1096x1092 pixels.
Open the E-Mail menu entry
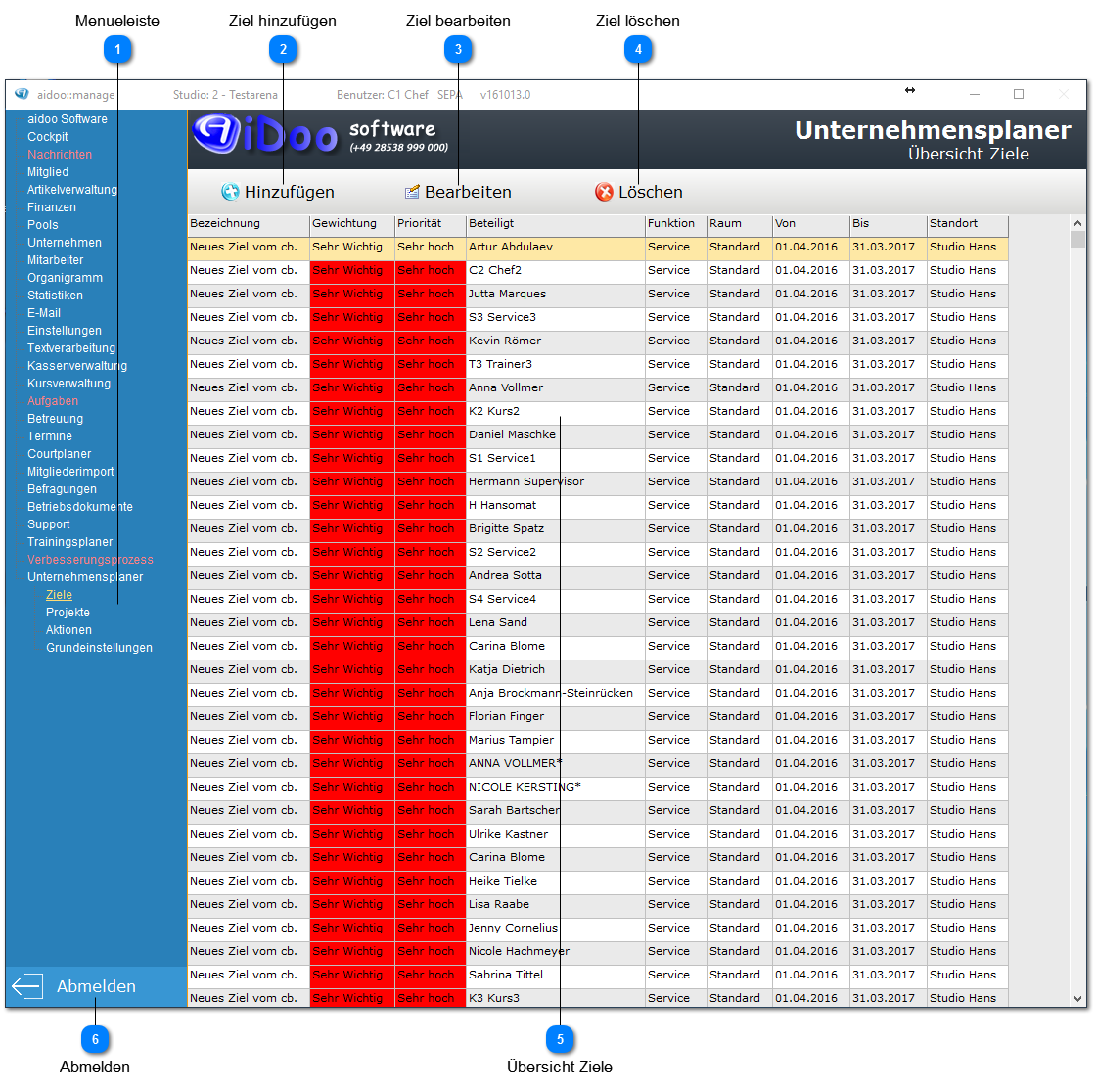click(44, 313)
